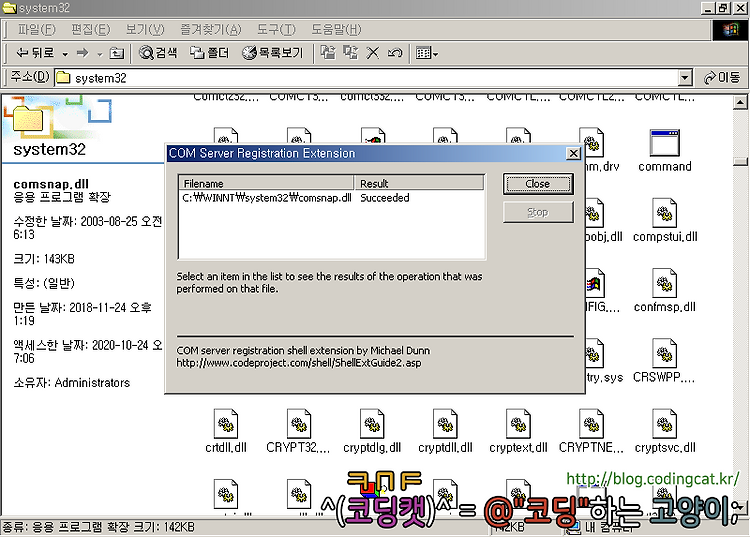
Task: Open the 도구(T) menu
Action: [276, 30]
